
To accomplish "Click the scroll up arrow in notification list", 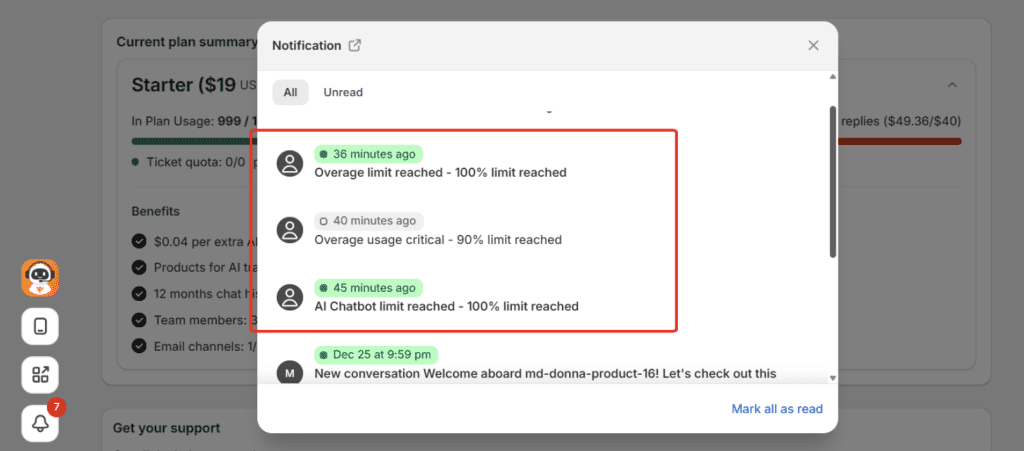I will point(832,77).
